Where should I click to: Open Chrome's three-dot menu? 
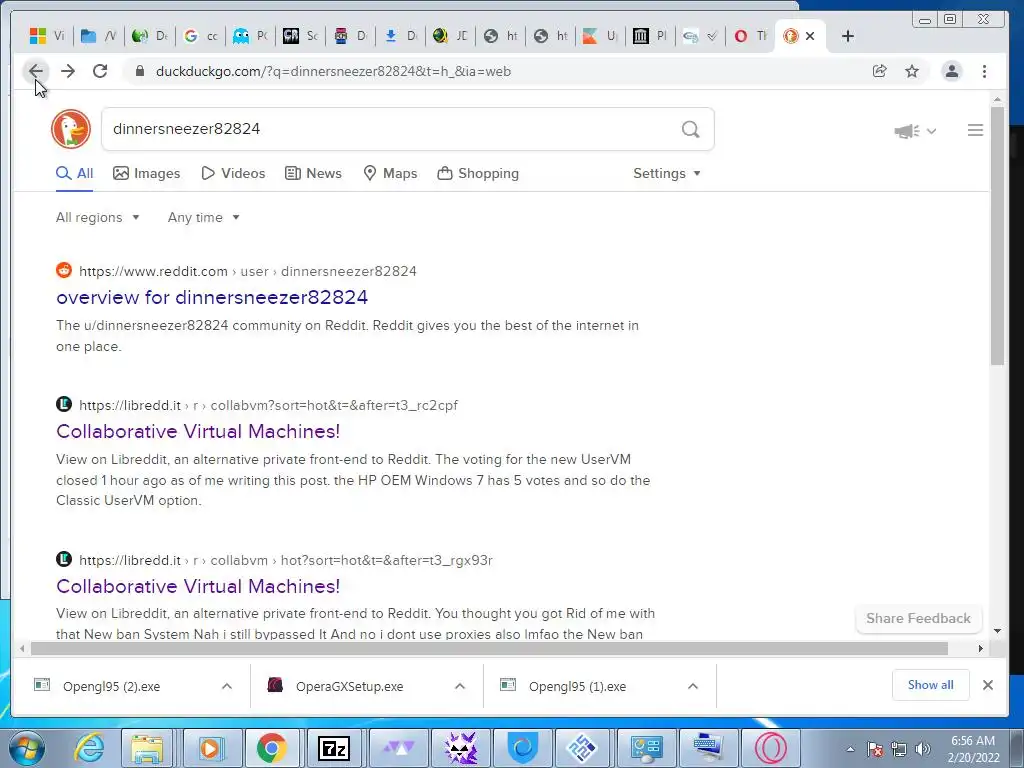point(984,71)
